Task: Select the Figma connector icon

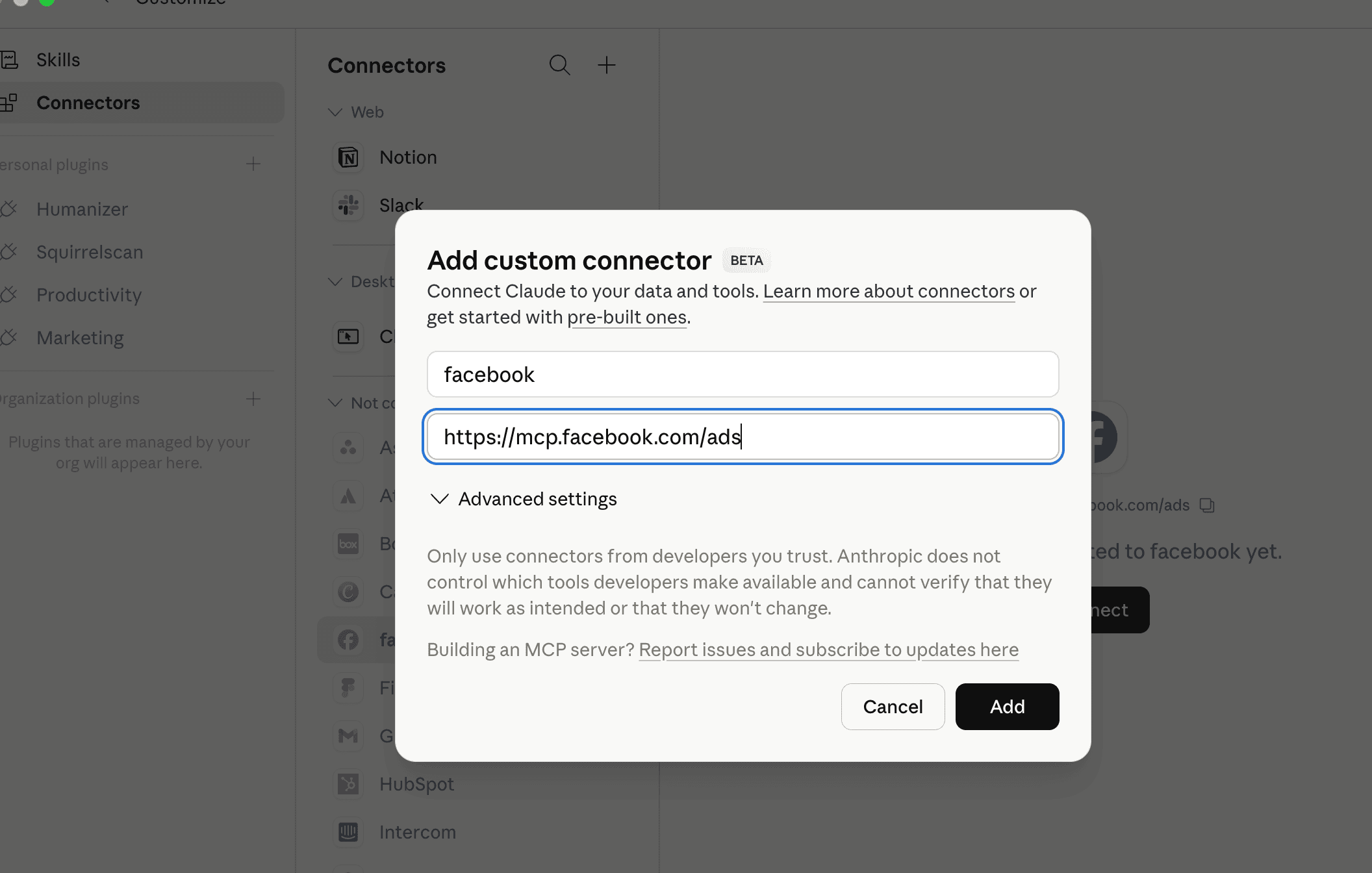Action: click(x=348, y=688)
